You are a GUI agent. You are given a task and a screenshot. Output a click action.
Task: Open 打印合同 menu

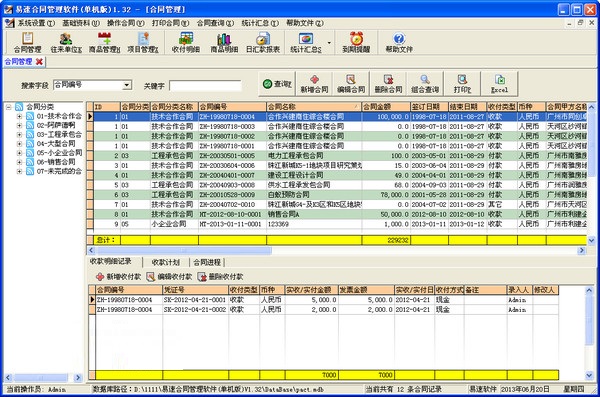pyautogui.click(x=170, y=23)
